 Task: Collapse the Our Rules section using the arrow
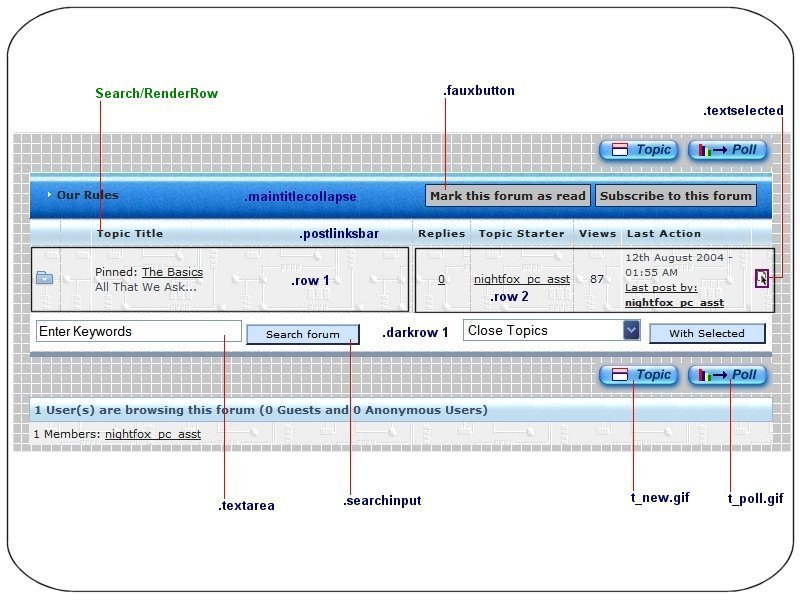[x=49, y=195]
